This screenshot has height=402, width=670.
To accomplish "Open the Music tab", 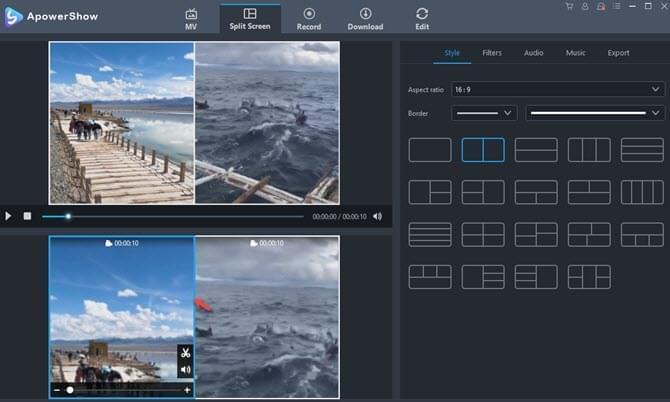I will coord(576,53).
